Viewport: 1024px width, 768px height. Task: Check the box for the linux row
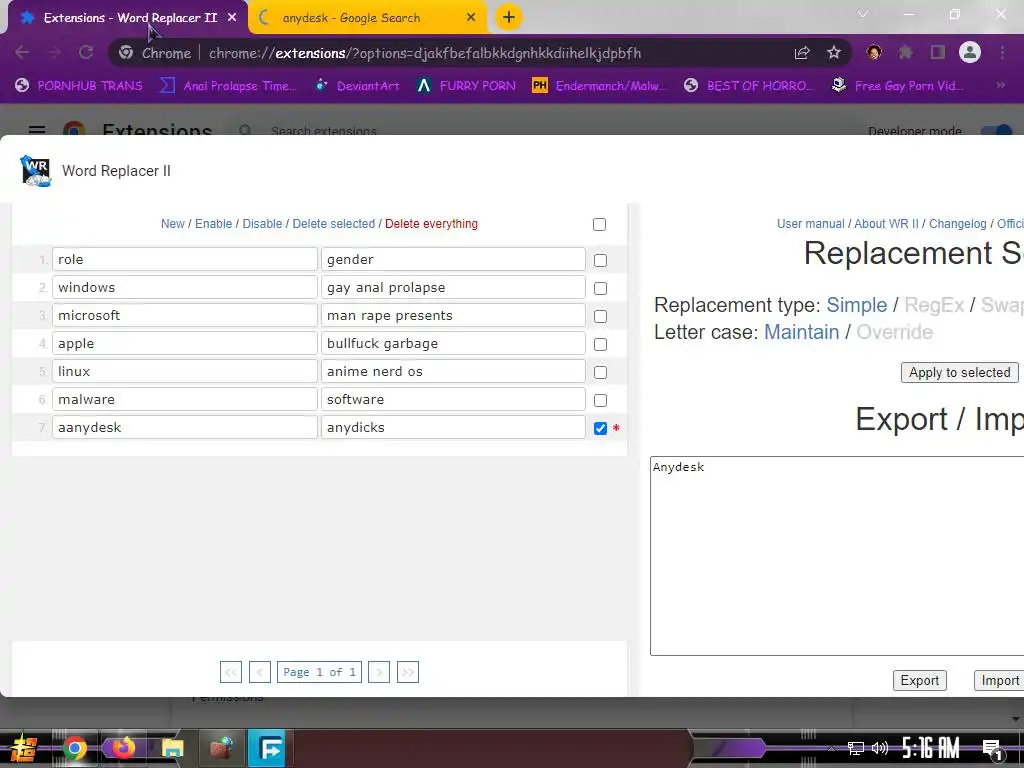(x=600, y=372)
